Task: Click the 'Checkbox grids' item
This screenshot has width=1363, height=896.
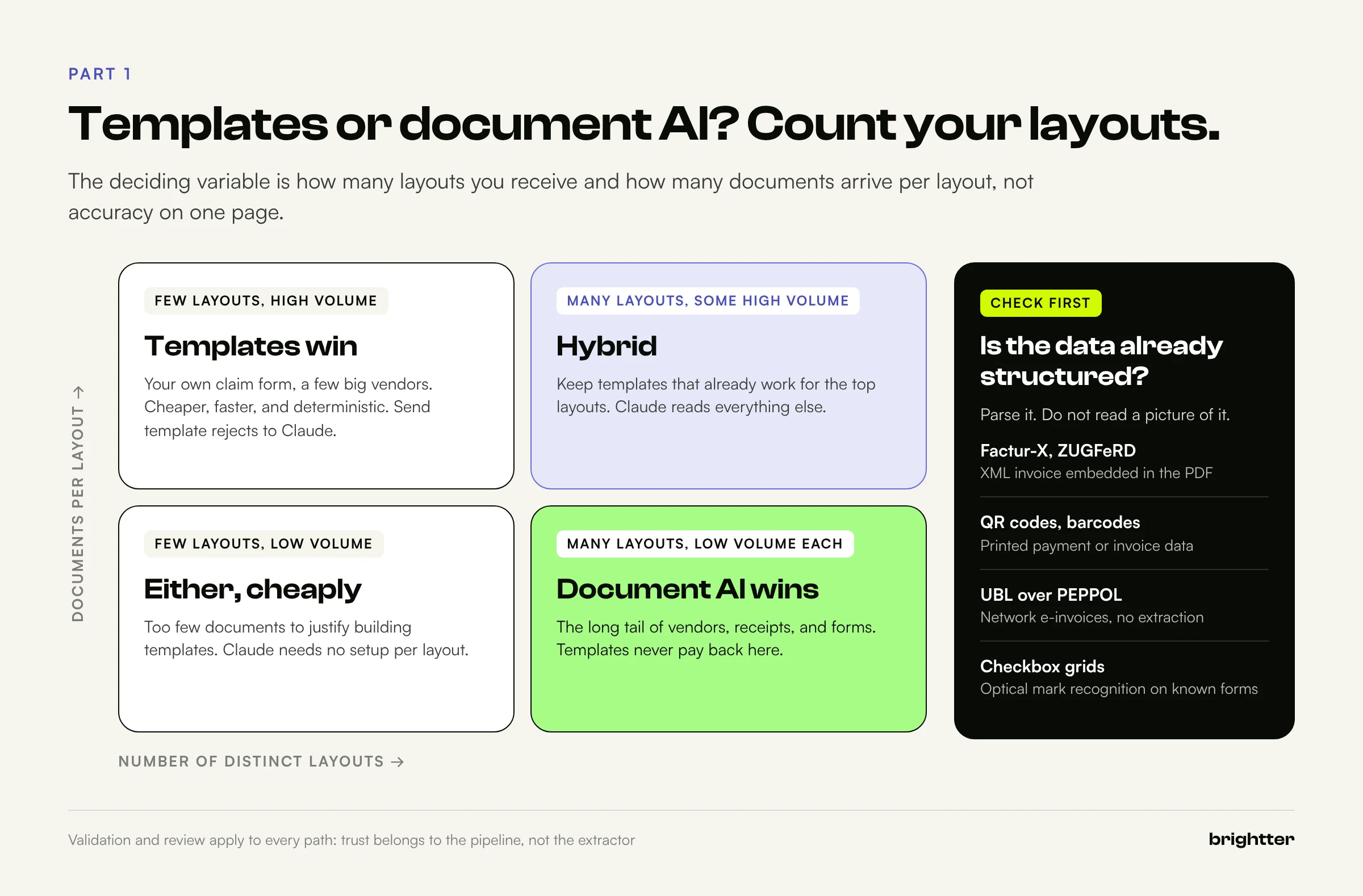Action: 1042,667
